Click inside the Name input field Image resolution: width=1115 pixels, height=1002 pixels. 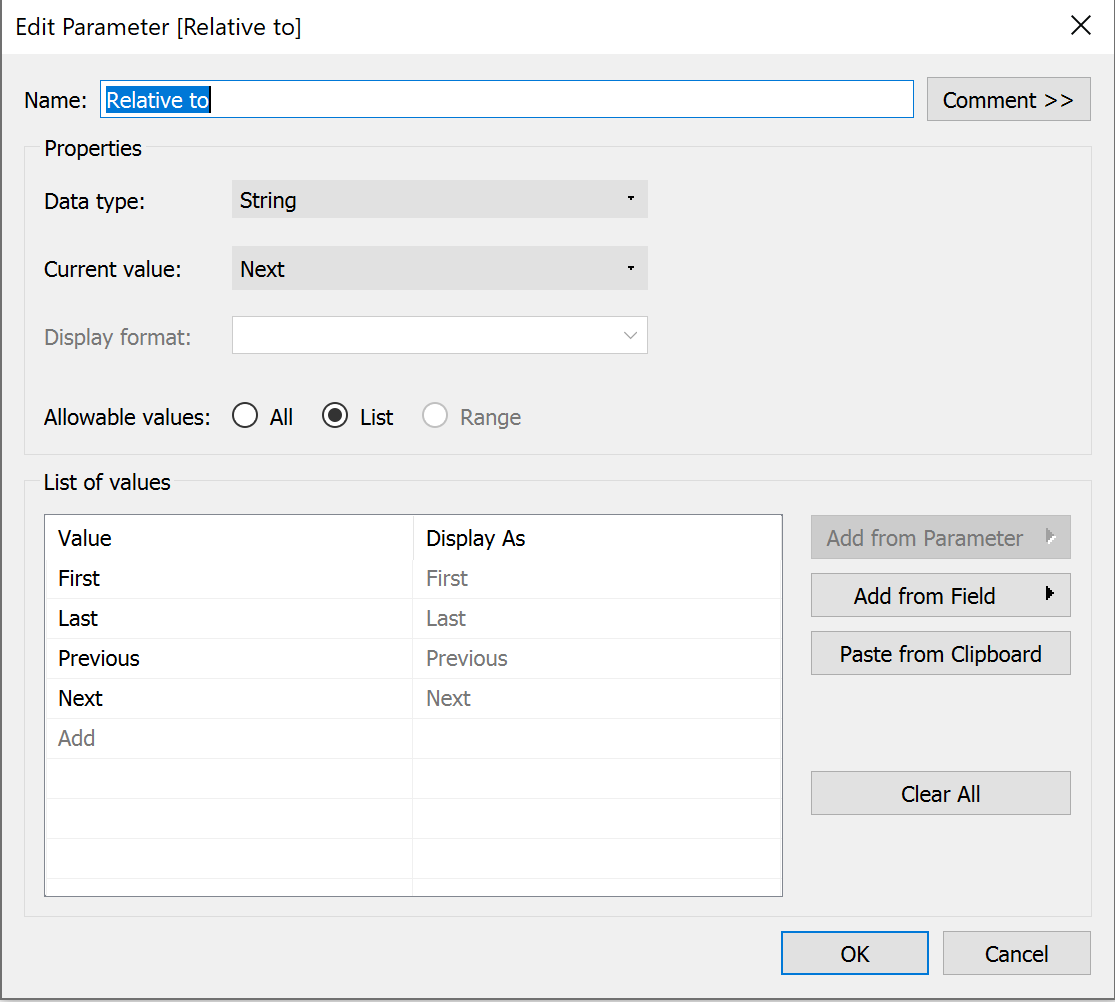500,99
